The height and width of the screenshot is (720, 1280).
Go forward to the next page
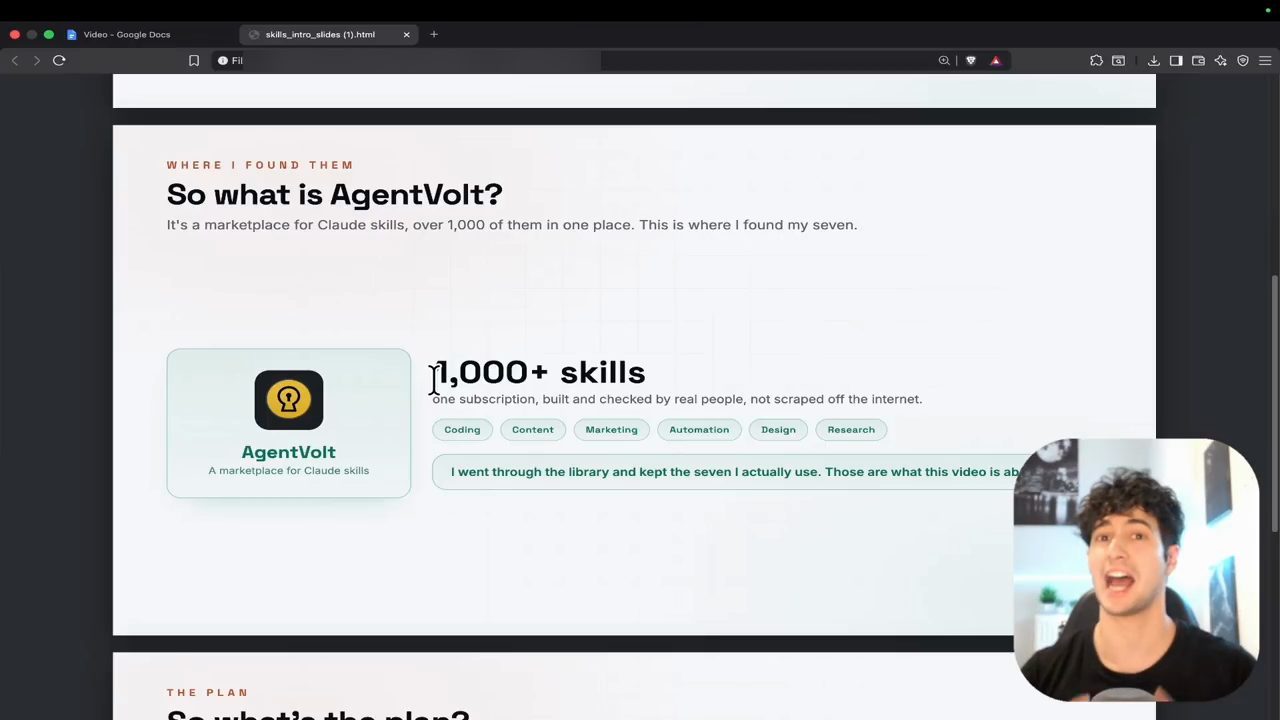37,61
